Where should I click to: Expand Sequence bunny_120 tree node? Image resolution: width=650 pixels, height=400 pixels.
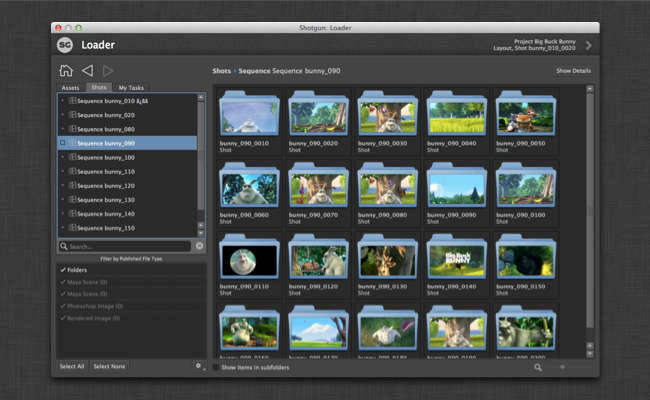[63, 185]
